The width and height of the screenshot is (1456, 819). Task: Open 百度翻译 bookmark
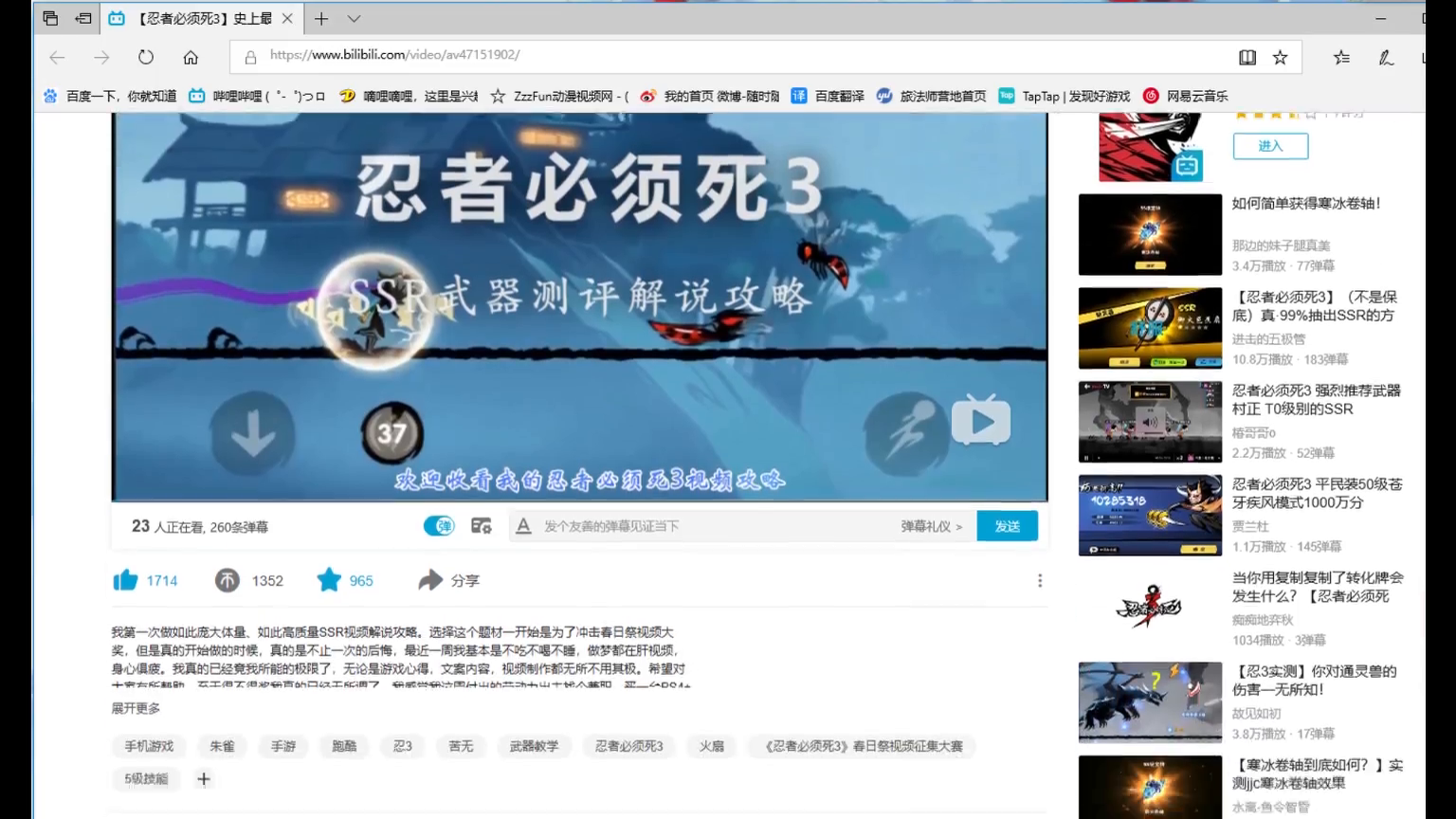click(828, 96)
